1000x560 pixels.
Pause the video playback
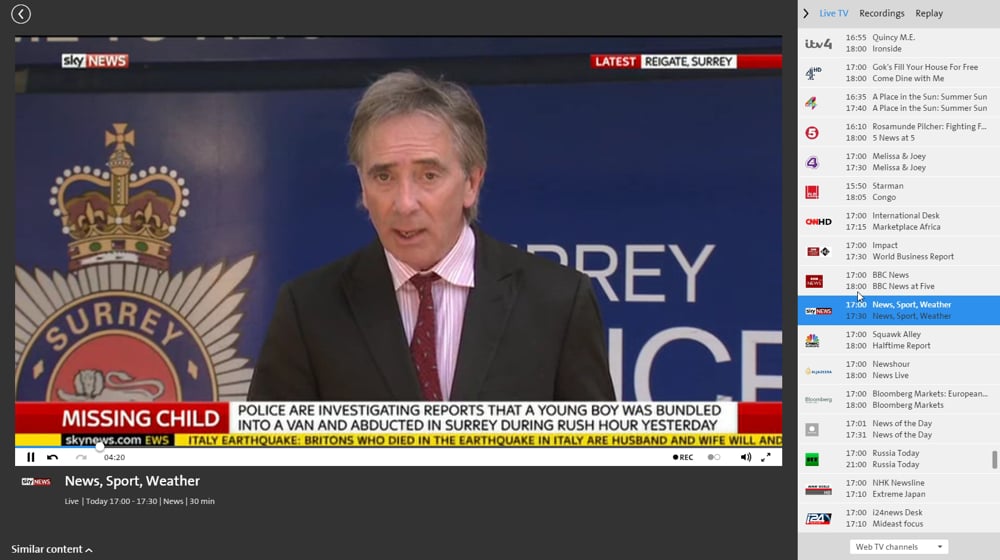(x=31, y=457)
